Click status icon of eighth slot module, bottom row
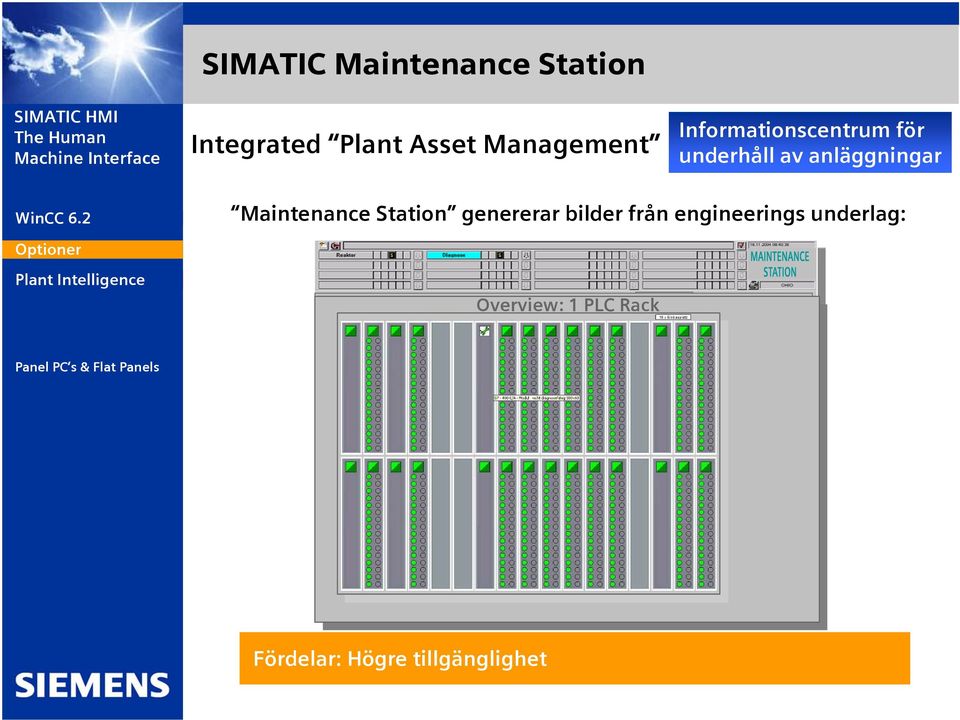960x720 pixels. coord(507,467)
